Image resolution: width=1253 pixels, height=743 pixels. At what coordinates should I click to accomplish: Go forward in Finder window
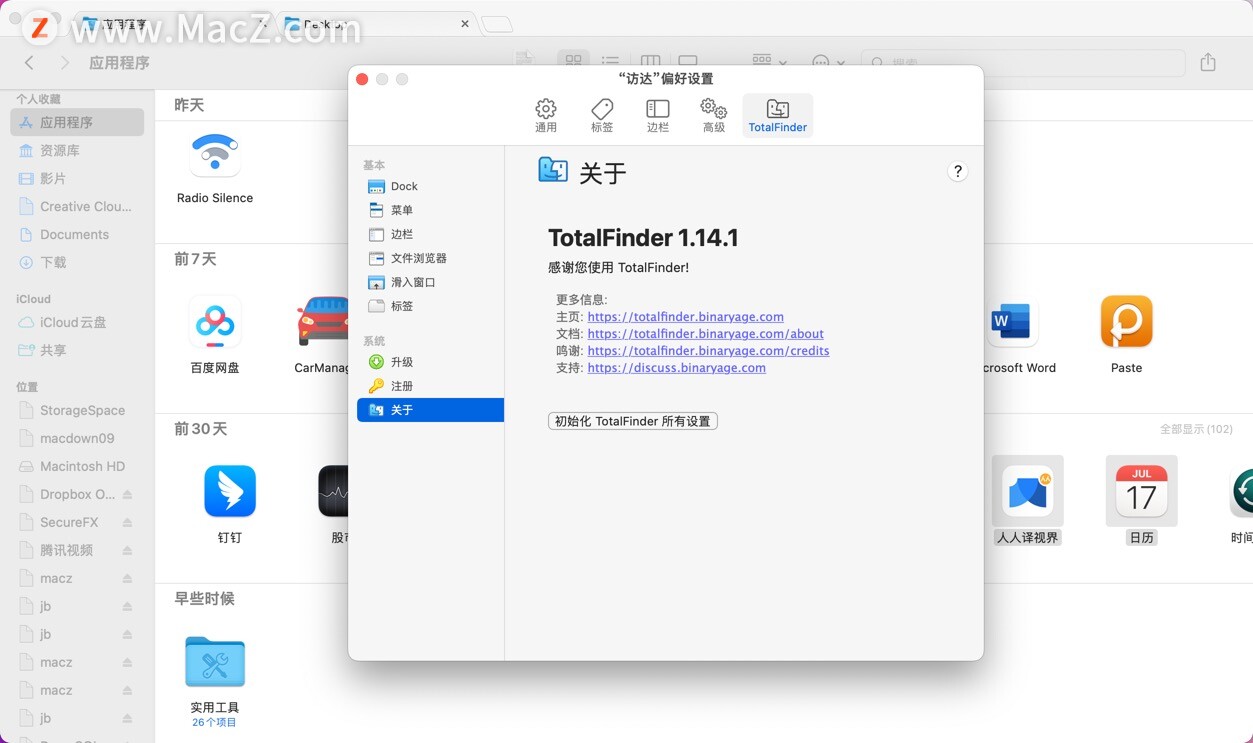65,63
